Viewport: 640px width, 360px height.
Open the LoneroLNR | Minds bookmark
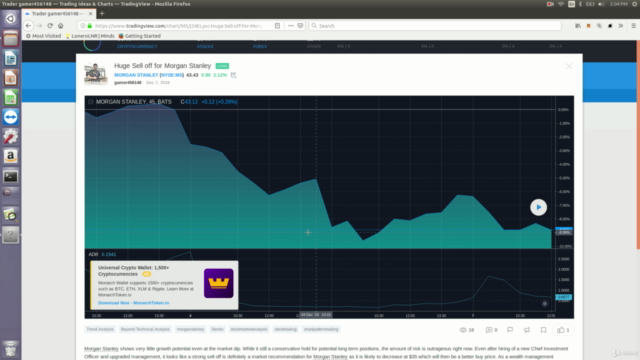(90, 36)
